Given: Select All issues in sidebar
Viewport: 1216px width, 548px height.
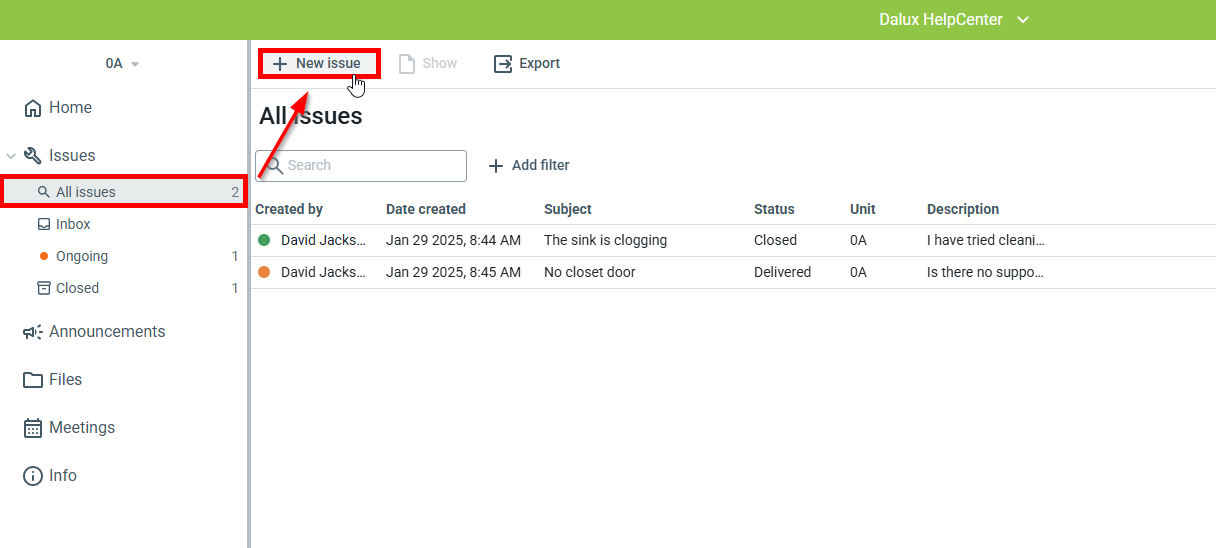Looking at the screenshot, I should pyautogui.click(x=86, y=192).
